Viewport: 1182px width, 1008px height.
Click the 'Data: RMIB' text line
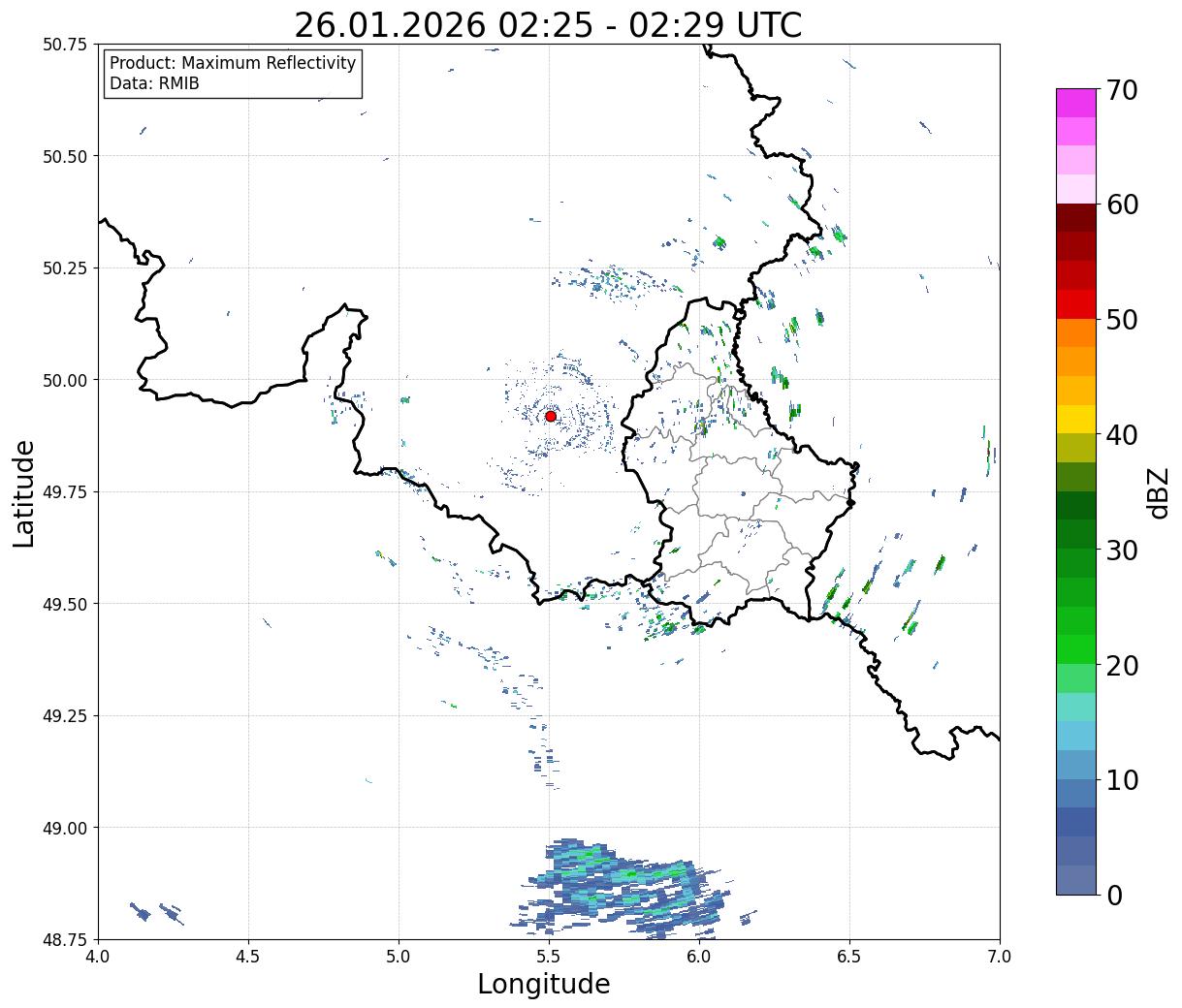[154, 84]
